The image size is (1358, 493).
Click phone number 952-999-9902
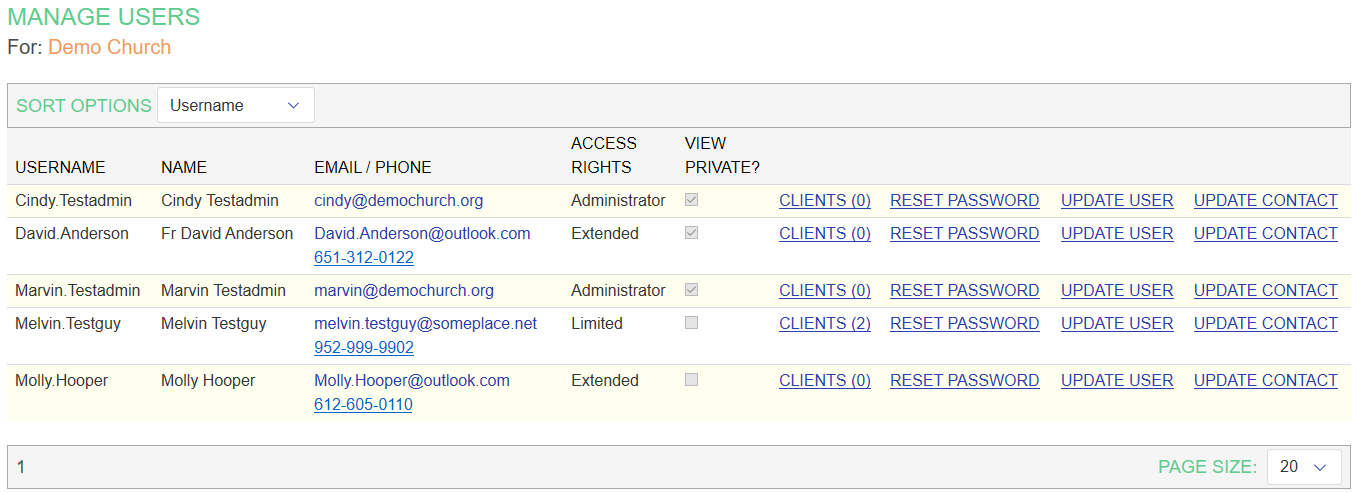coord(364,348)
